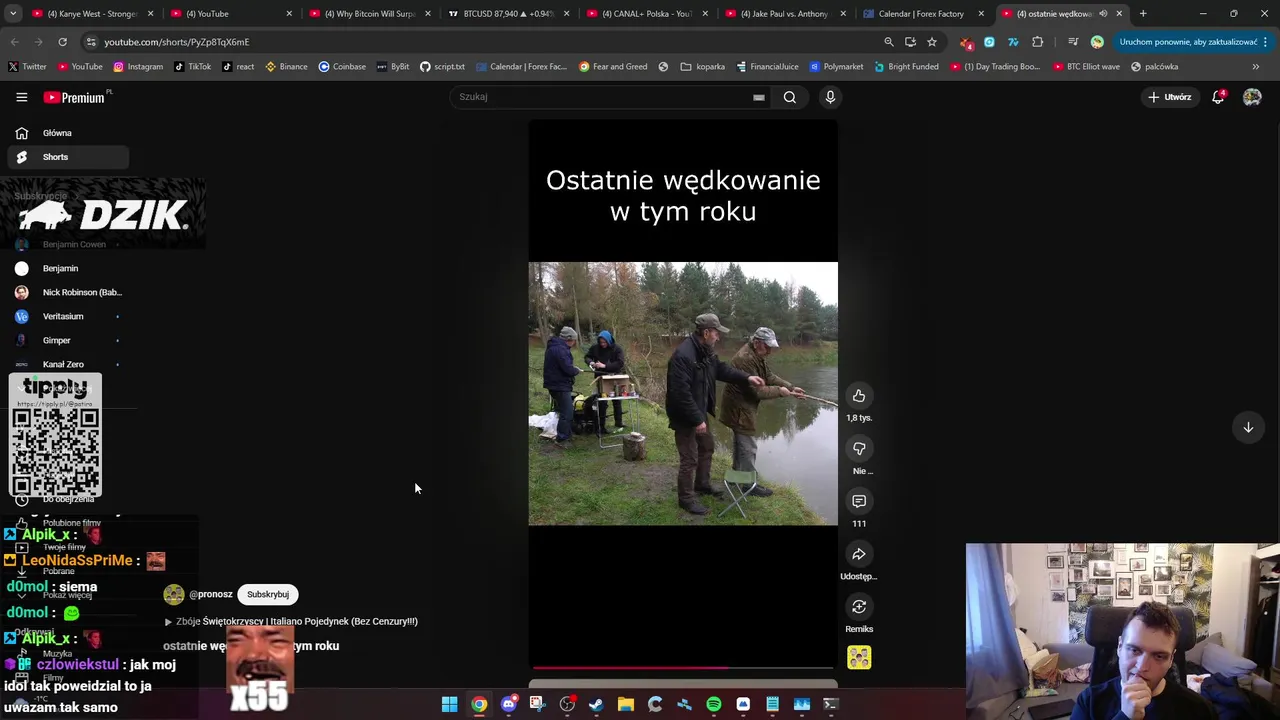Dislike the Short with thumbs down

click(x=859, y=449)
